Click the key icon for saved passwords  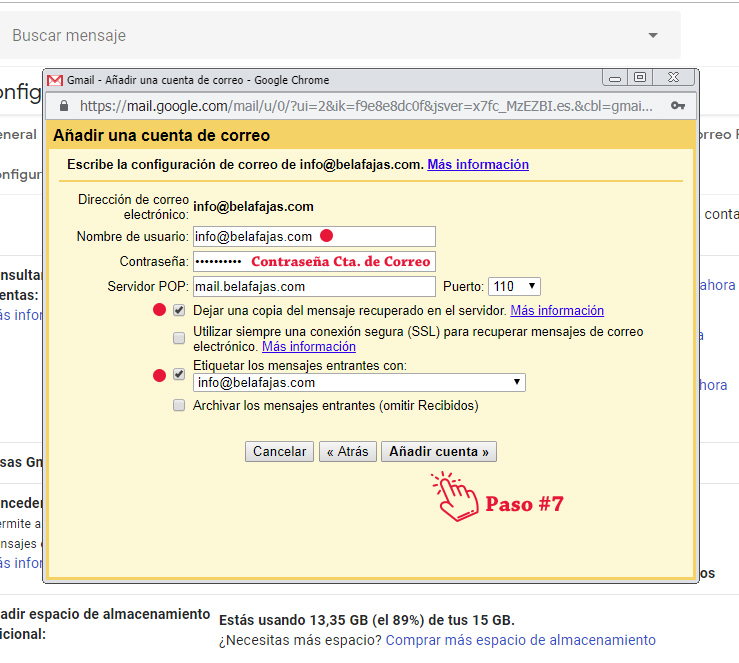pos(678,105)
